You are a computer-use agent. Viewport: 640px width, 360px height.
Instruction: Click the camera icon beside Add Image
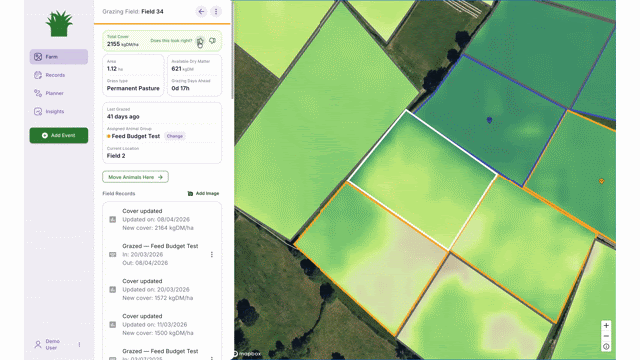click(x=190, y=193)
